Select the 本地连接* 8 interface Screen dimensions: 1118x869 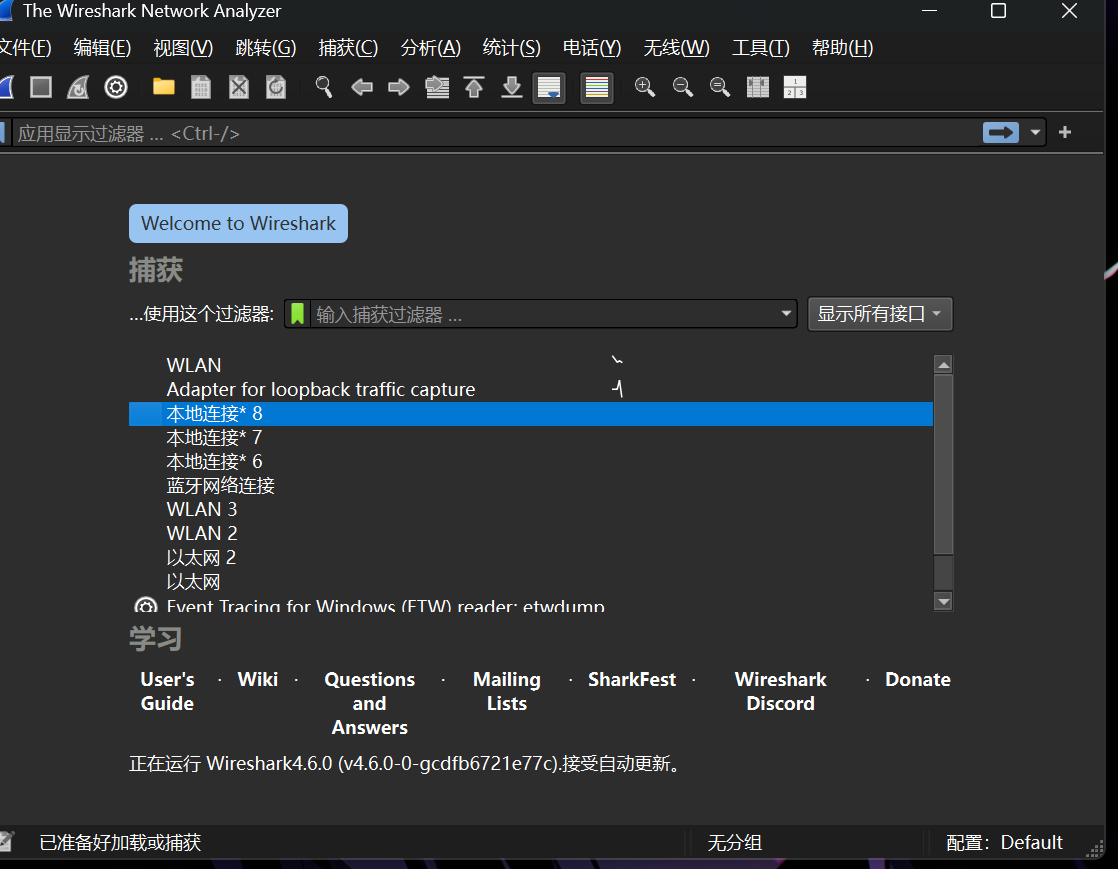pos(530,413)
